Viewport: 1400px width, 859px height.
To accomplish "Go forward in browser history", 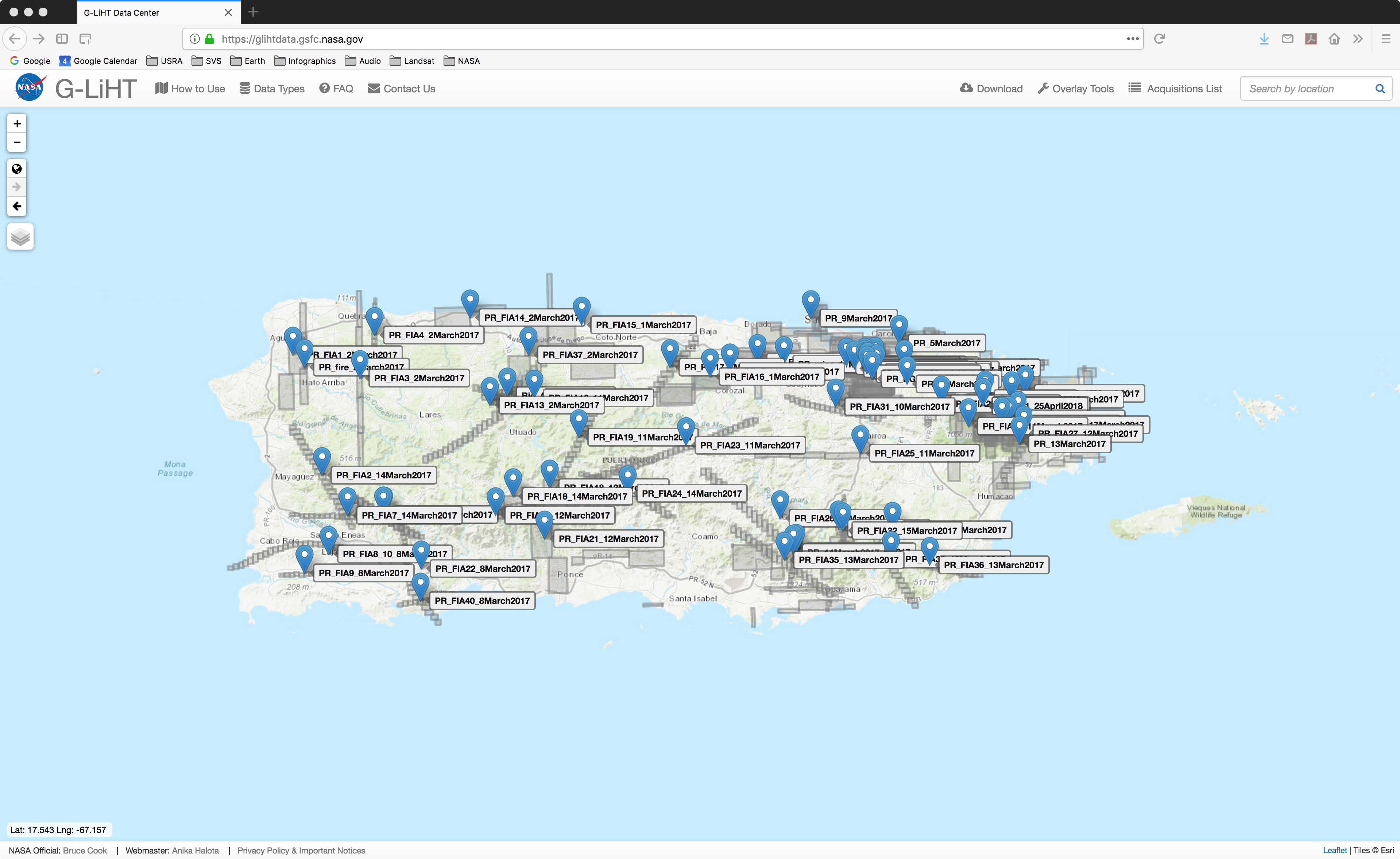I will click(x=39, y=39).
